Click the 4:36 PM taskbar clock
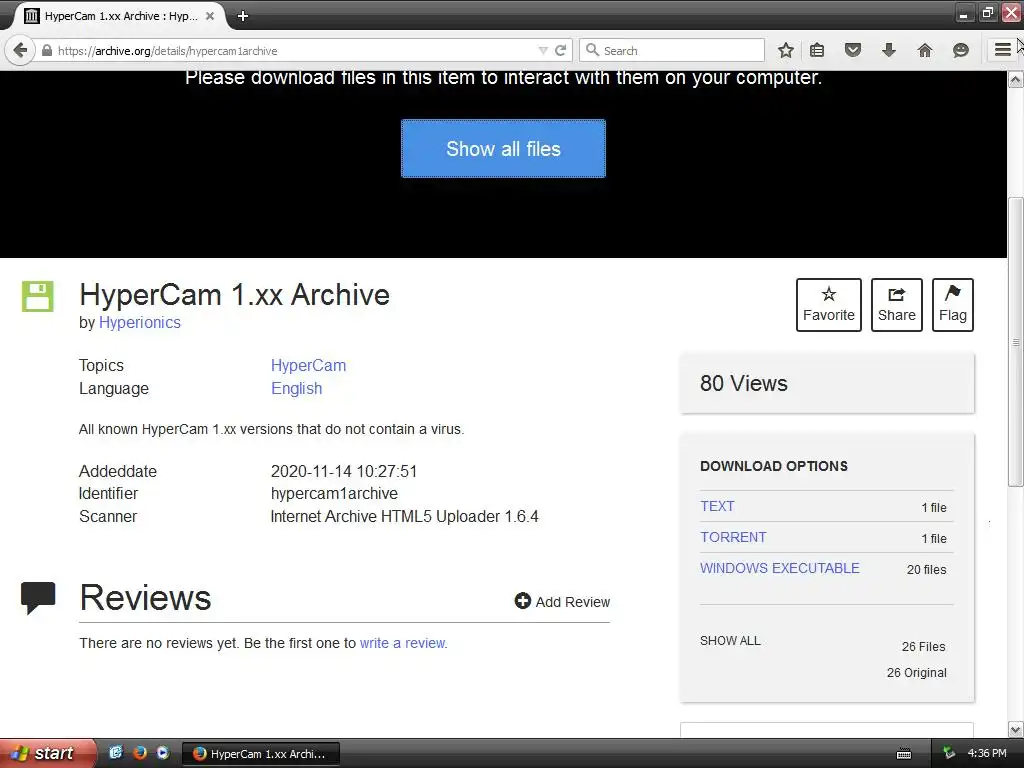 (987, 753)
